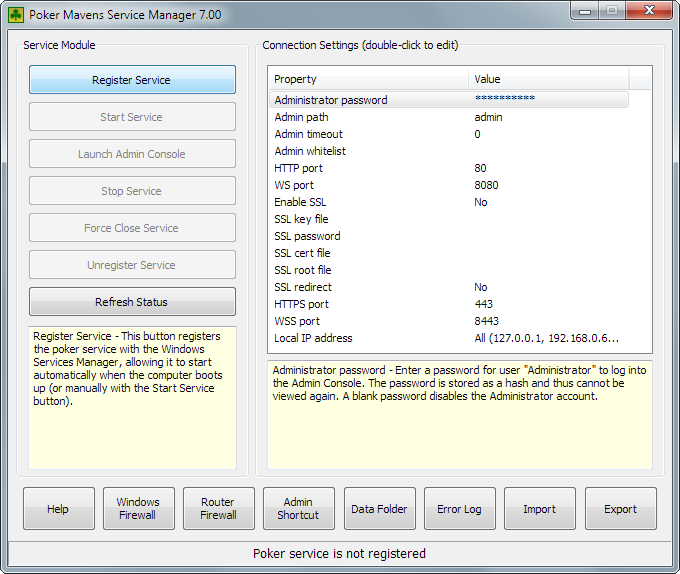Close the Service Manager window
Viewport: 680px width, 574px height.
[649, 10]
